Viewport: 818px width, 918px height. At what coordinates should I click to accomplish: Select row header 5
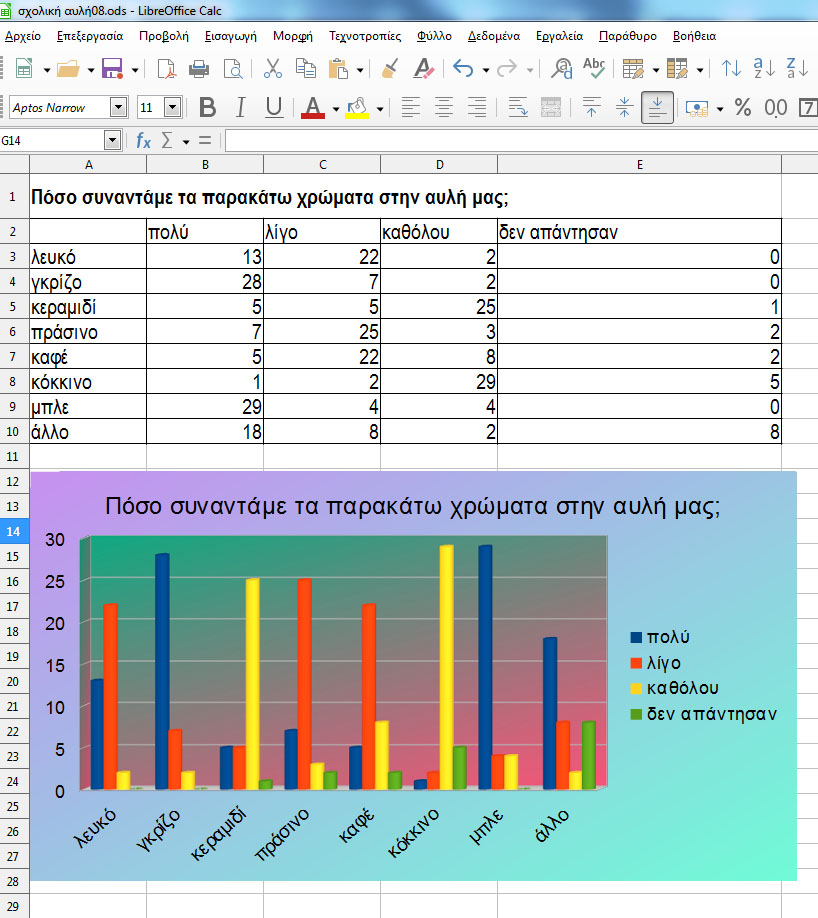pos(14,306)
